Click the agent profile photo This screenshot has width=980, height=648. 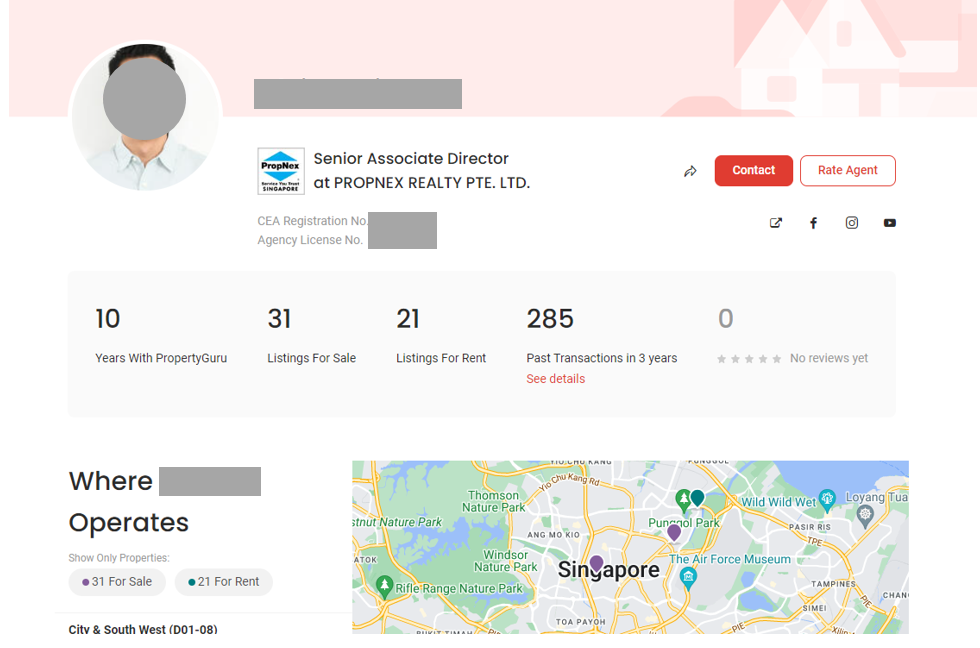pos(145,117)
